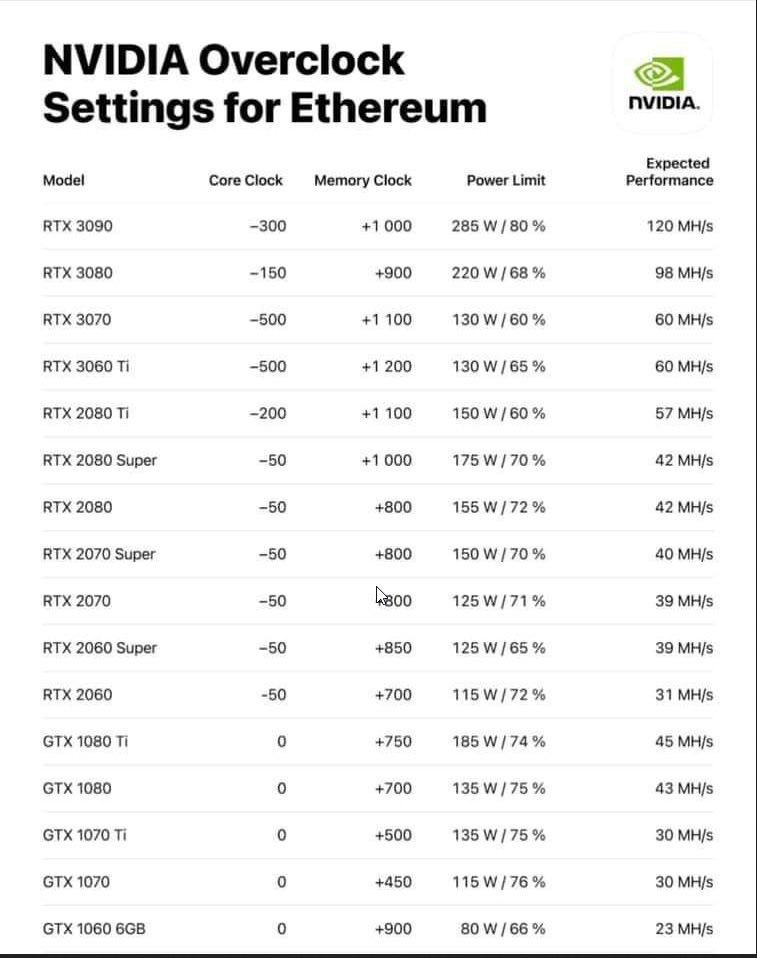Click the GTX 1080 Ti model name
The image size is (757, 958).
click(x=86, y=742)
